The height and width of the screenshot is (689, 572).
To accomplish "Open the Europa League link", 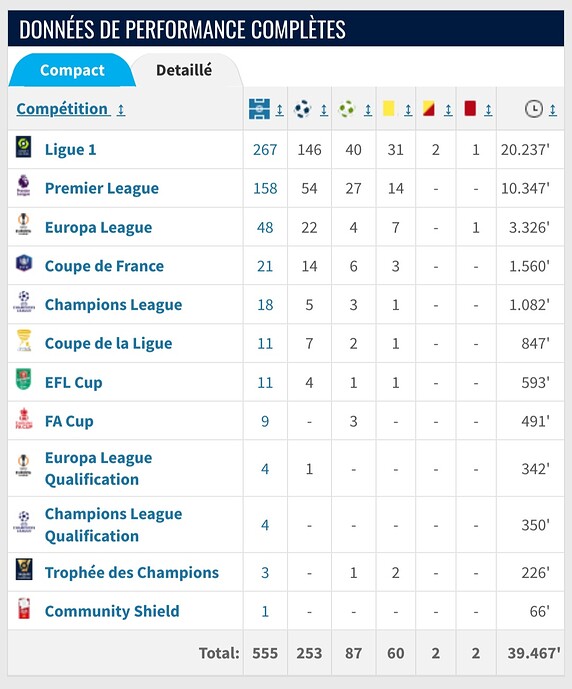I will (x=98, y=227).
